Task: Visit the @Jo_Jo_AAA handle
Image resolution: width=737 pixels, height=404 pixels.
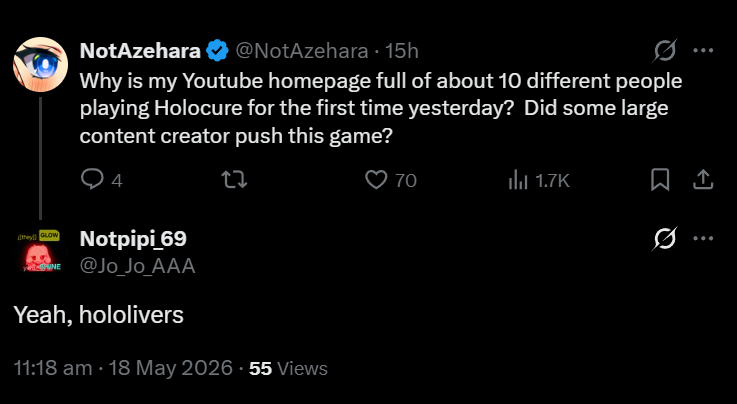Action: (137, 266)
